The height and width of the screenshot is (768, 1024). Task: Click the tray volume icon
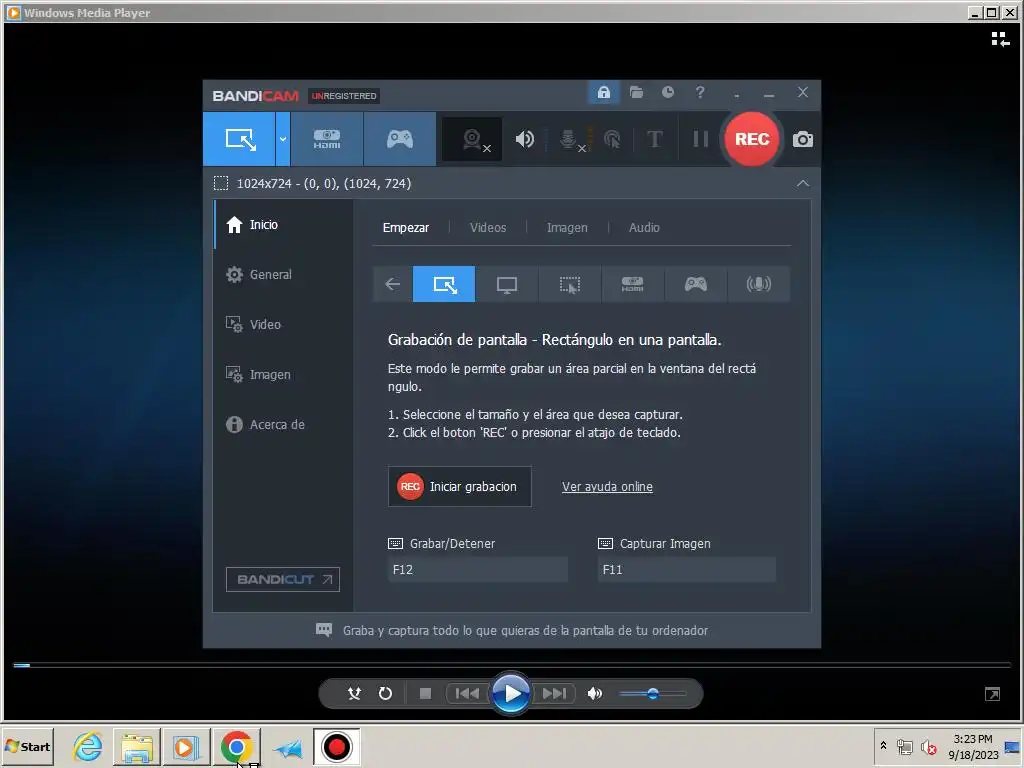tap(928, 746)
